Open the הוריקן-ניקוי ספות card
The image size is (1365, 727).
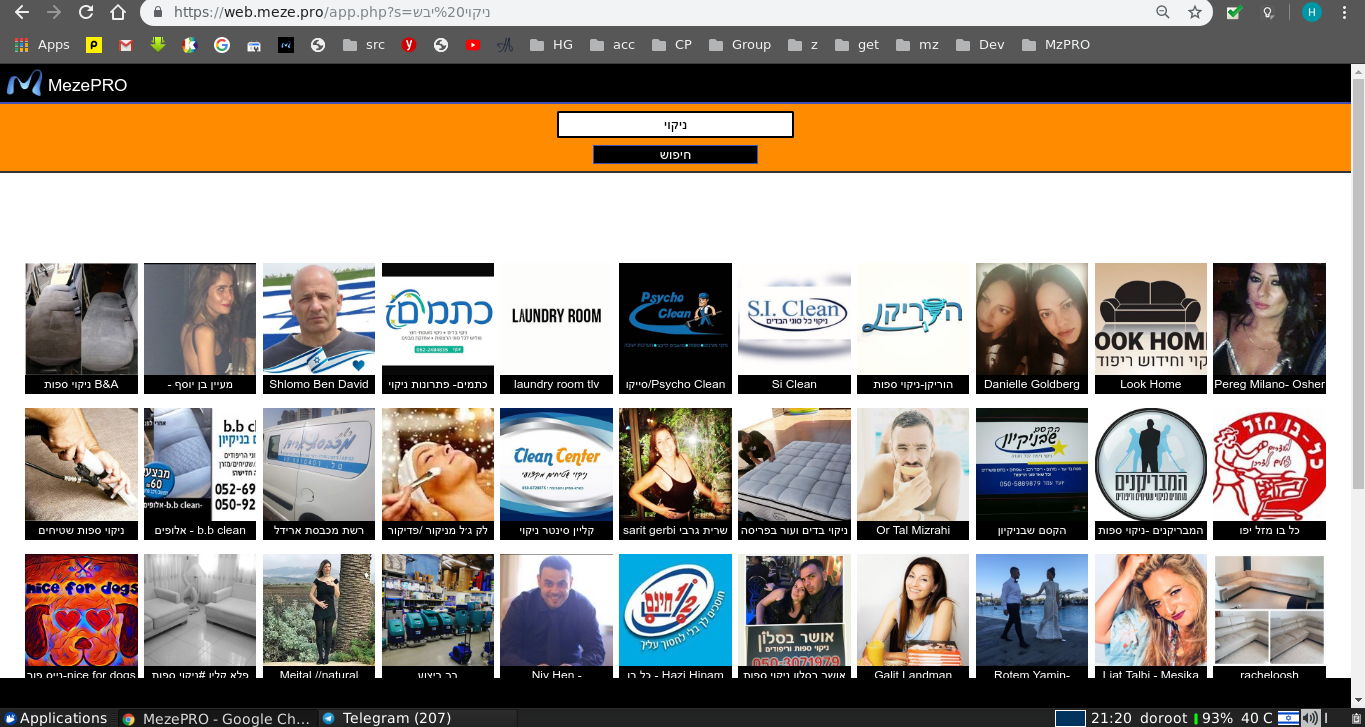click(913, 328)
